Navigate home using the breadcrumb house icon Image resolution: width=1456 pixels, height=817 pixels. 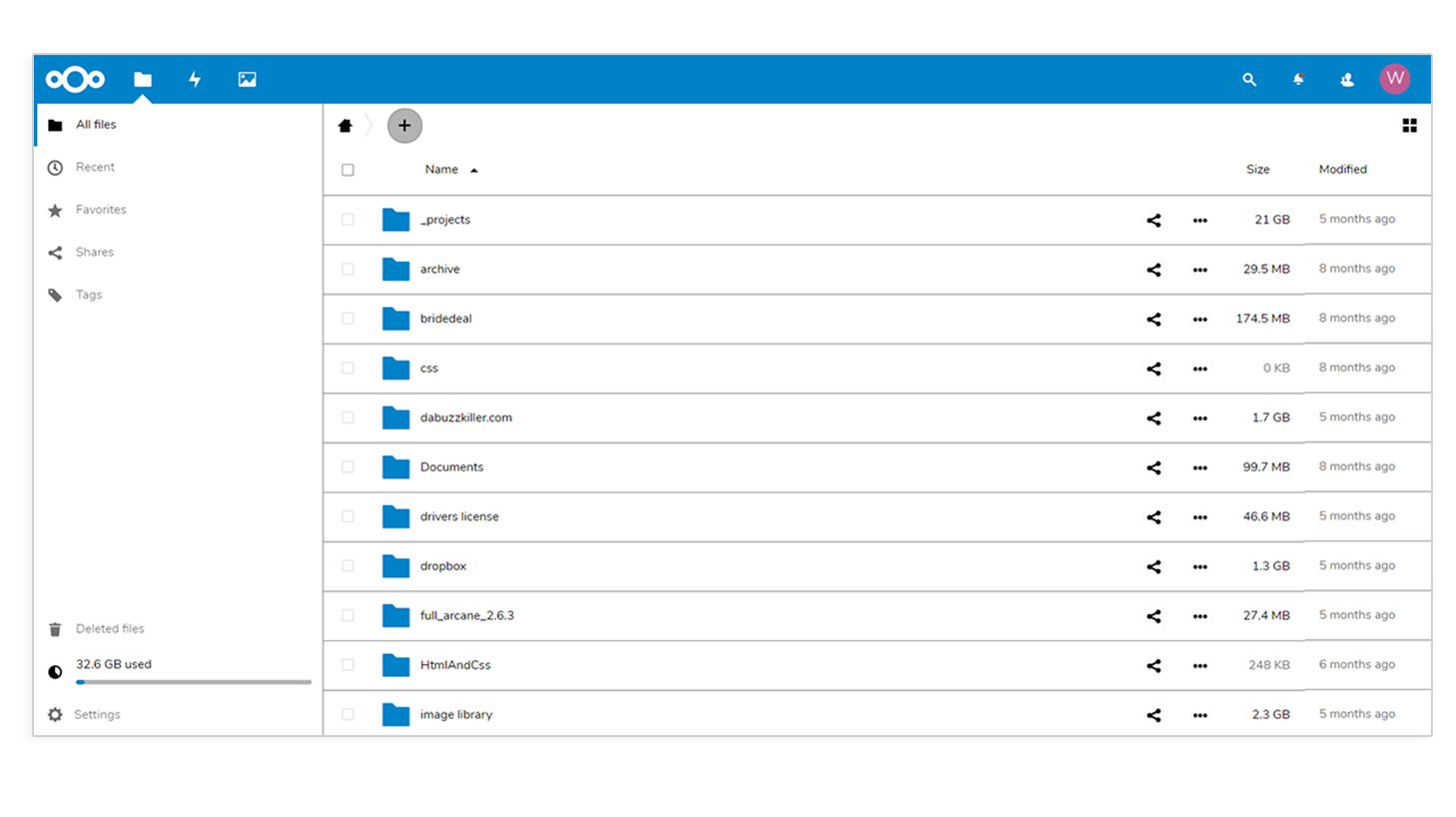pos(345,126)
